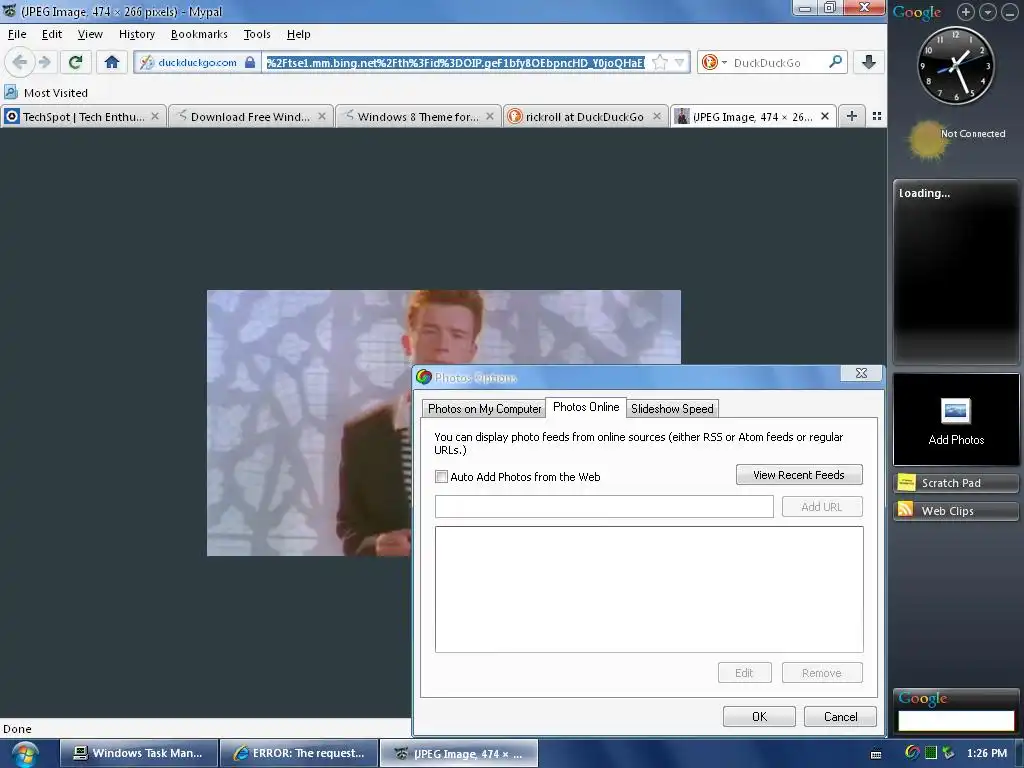Click the View Recent Feeds button
Viewport: 1024px width, 768px height.
799,475
